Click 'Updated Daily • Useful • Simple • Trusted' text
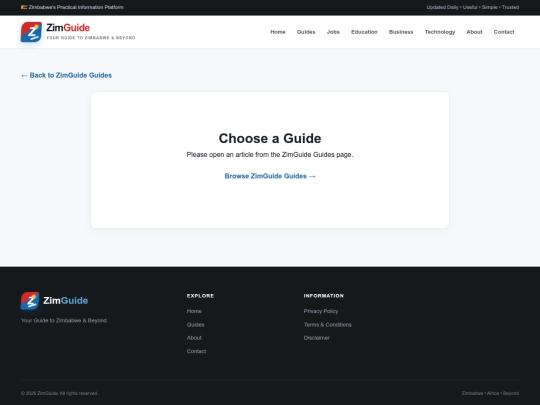The image size is (540, 405). tap(472, 7)
